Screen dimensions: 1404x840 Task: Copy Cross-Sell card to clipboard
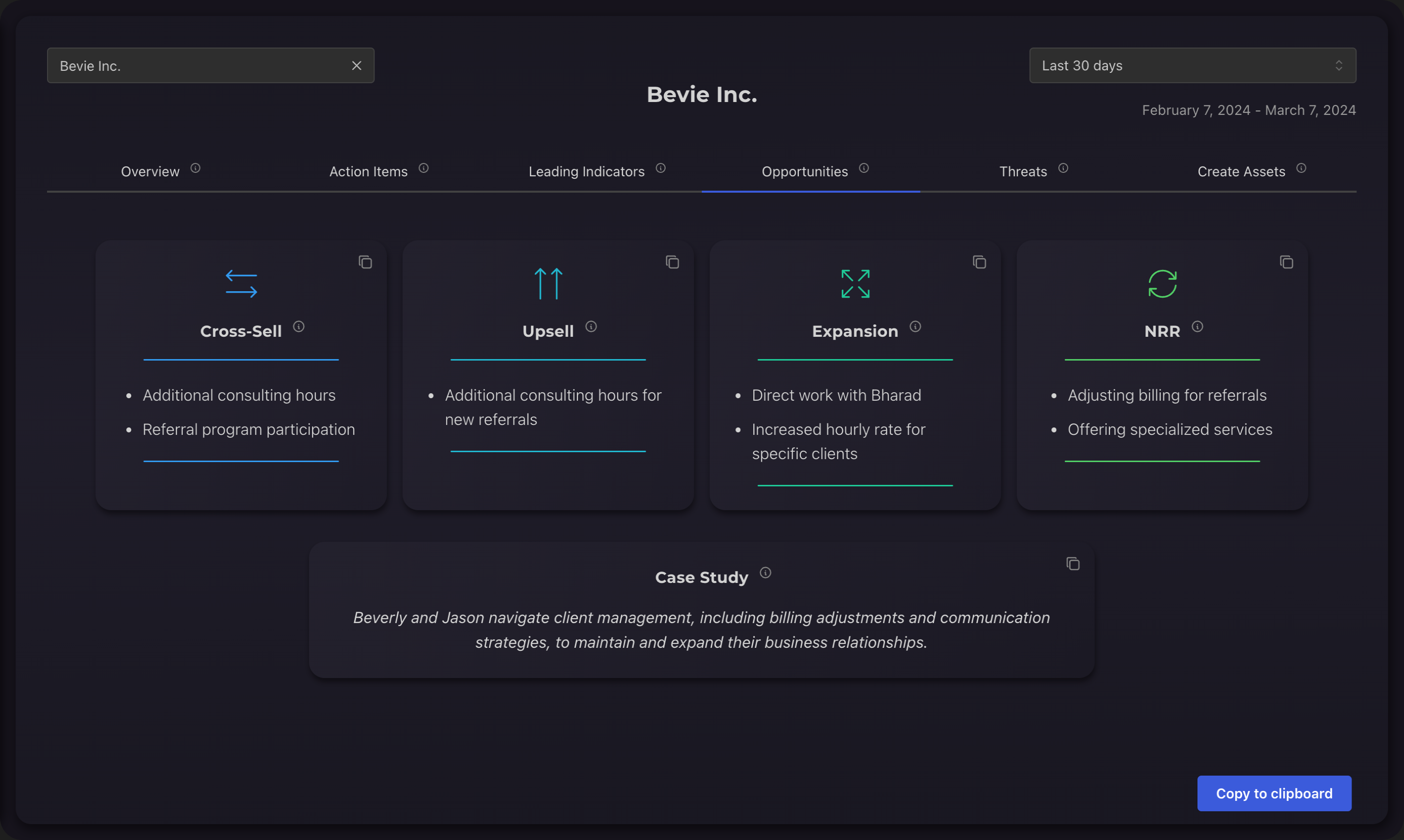tap(365, 261)
